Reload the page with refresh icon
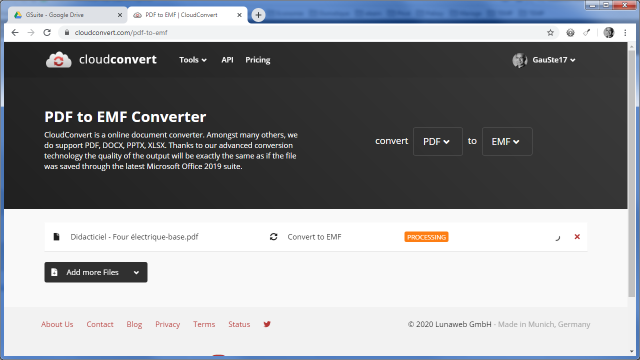Viewport: 640px width, 360px height. click(x=47, y=33)
